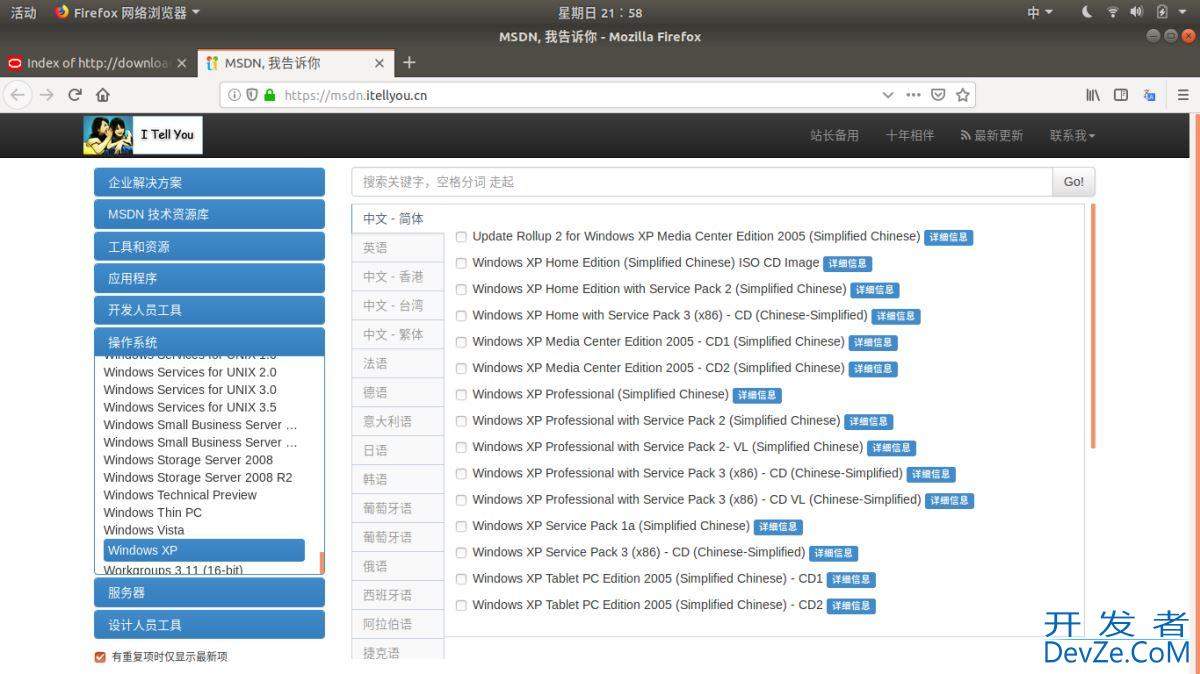The height and width of the screenshot is (674, 1200).
Task: Collapse the 操作系统 category
Action: click(210, 342)
